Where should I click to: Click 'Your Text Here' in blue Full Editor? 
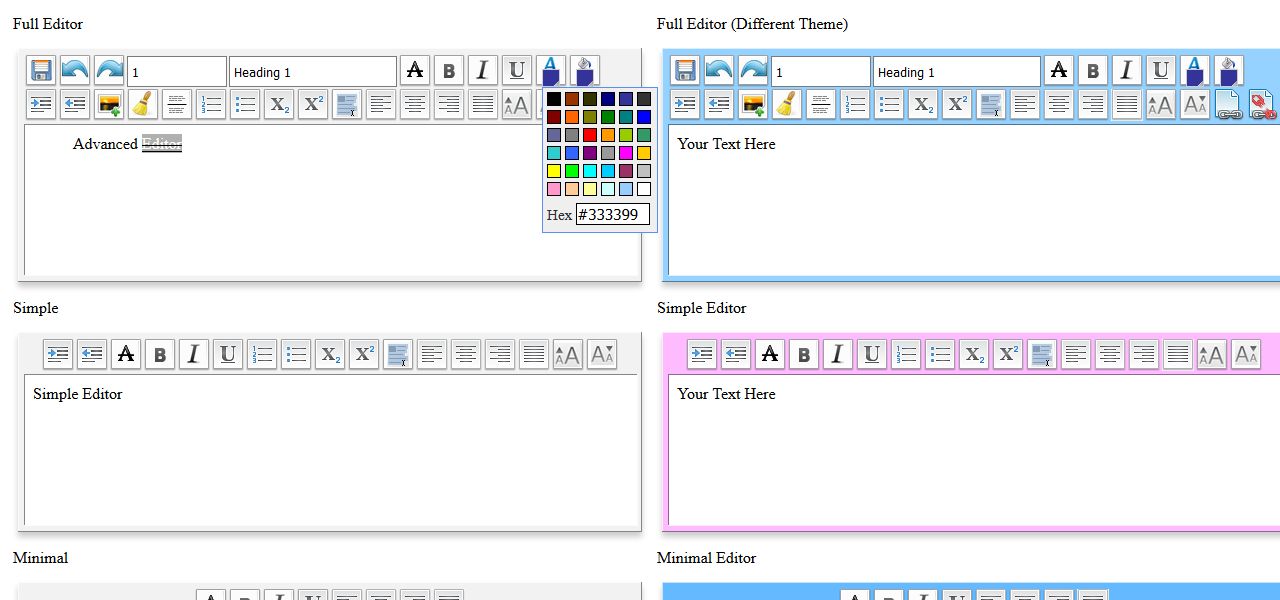pyautogui.click(x=726, y=144)
